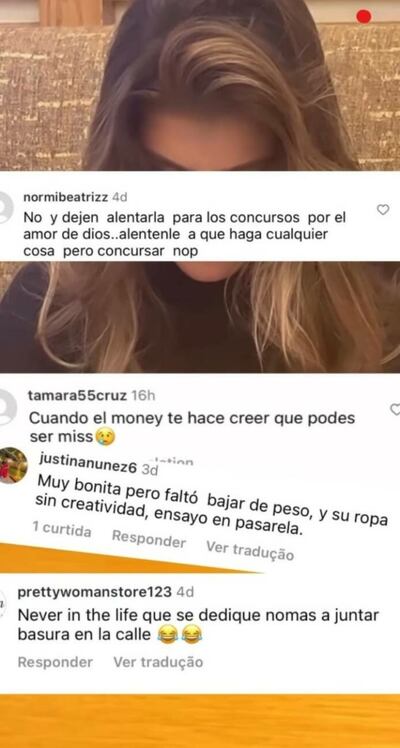Open tamara55cruz username link

[x=78, y=395]
